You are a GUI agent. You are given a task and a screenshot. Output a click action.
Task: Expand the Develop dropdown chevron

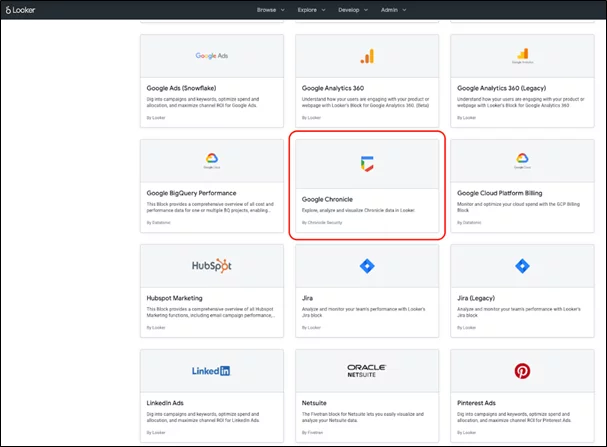[x=365, y=10]
